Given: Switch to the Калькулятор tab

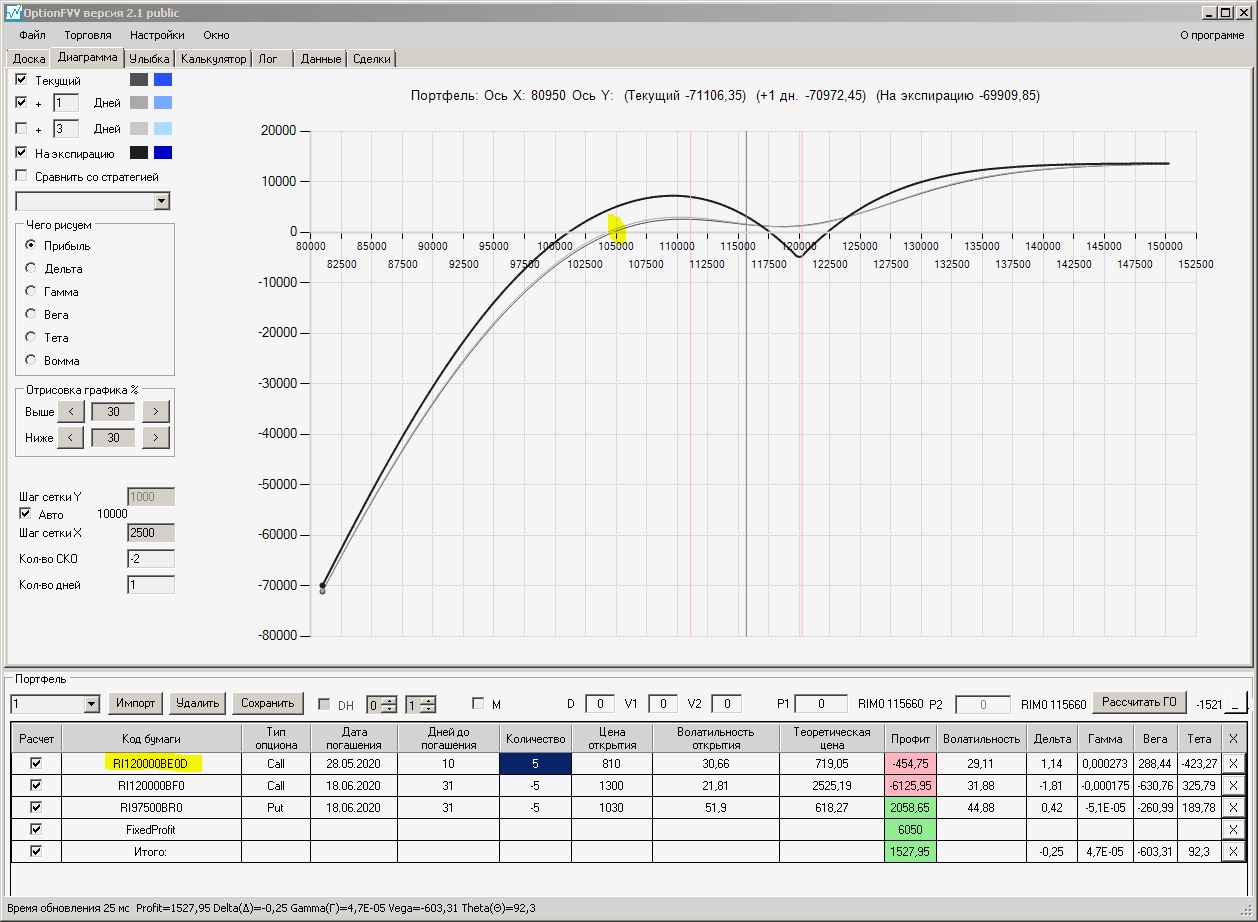Looking at the screenshot, I should (213, 59).
